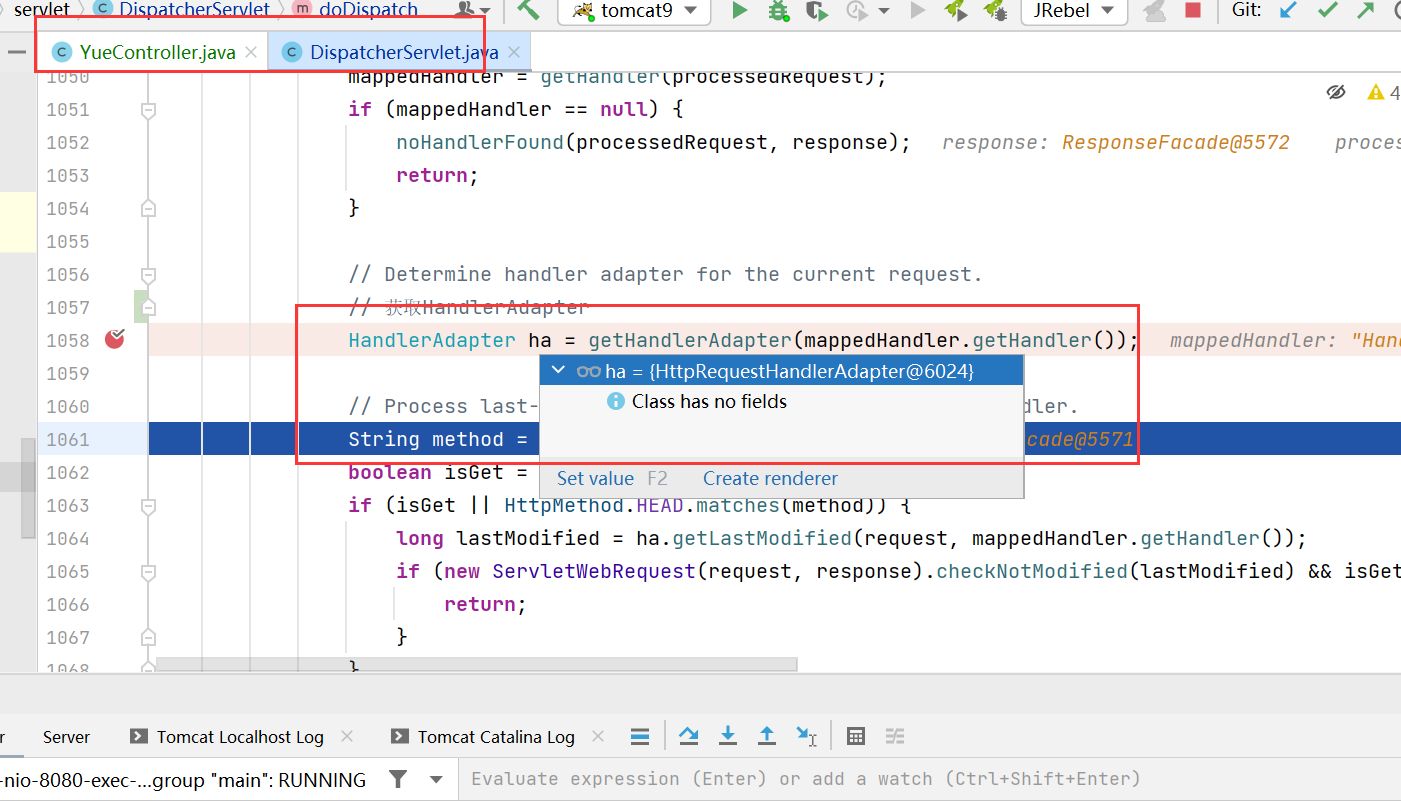This screenshot has width=1401, height=801.
Task: Open Tomcat Localhost Log tab
Action: click(240, 737)
